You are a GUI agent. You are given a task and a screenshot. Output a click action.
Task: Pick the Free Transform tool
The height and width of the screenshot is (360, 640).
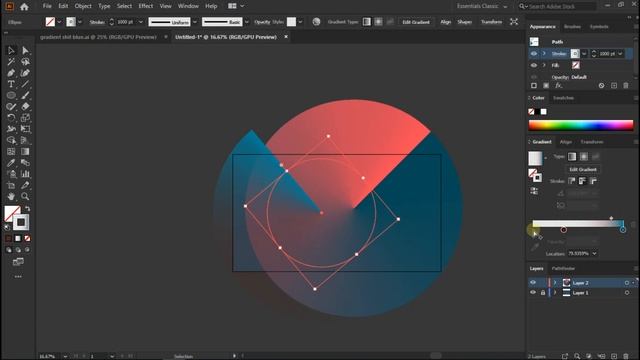coord(25,129)
